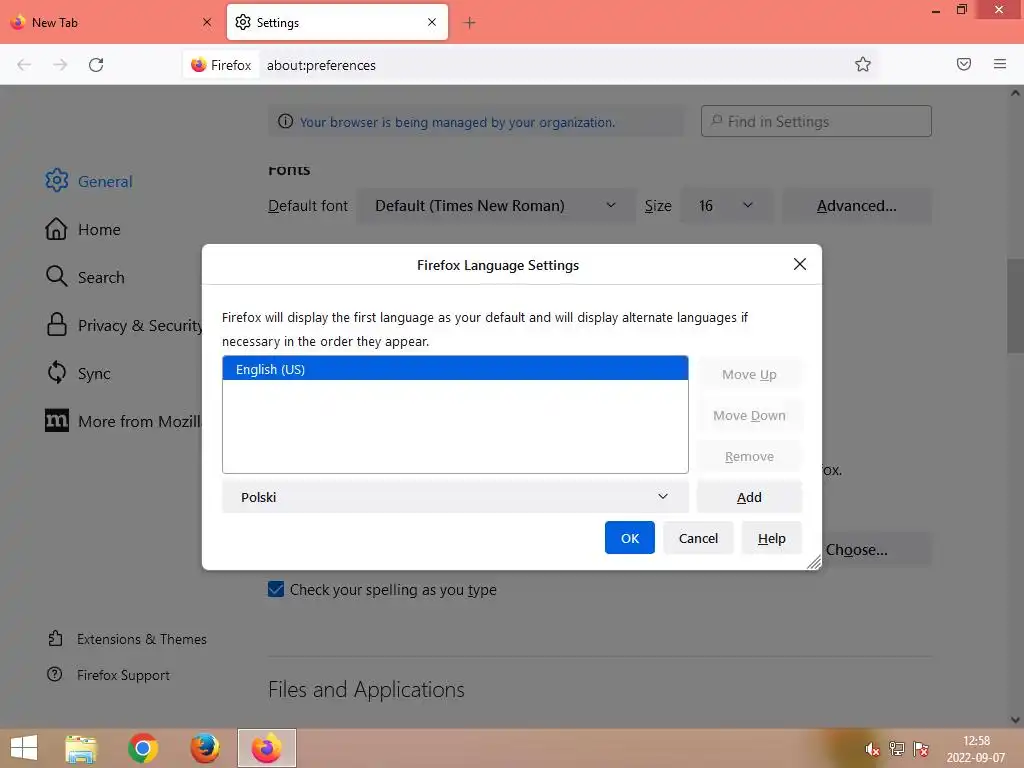Click the General gear icon in the sidebar
1024x768 pixels.
click(x=57, y=181)
